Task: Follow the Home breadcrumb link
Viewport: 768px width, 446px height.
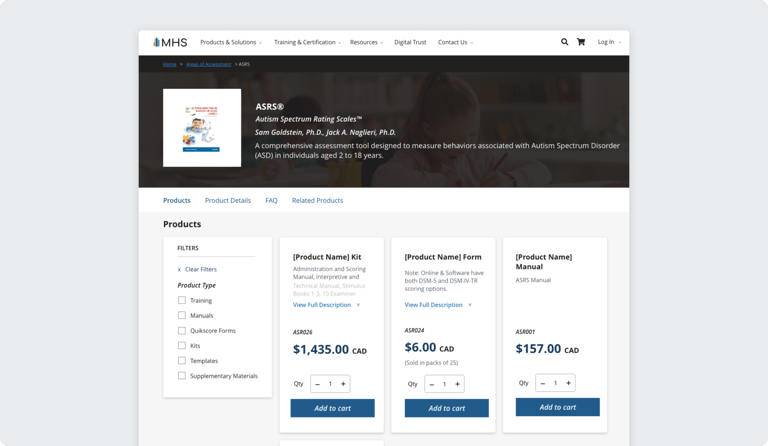Action: click(169, 64)
